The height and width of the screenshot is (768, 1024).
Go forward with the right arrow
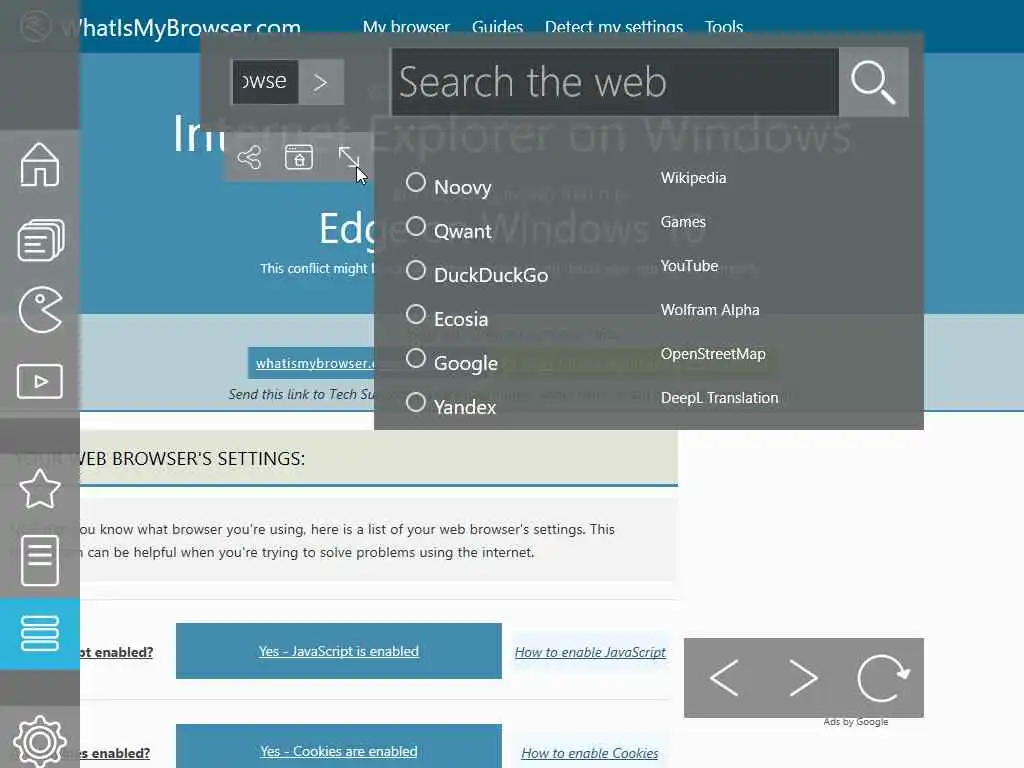(x=803, y=678)
